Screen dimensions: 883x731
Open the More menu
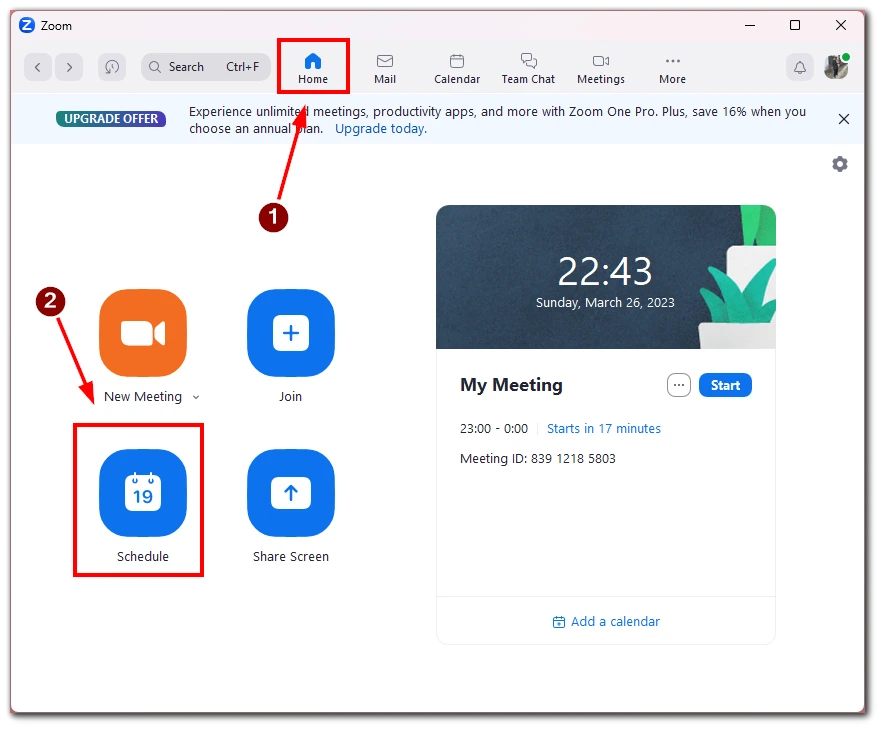[x=672, y=68]
